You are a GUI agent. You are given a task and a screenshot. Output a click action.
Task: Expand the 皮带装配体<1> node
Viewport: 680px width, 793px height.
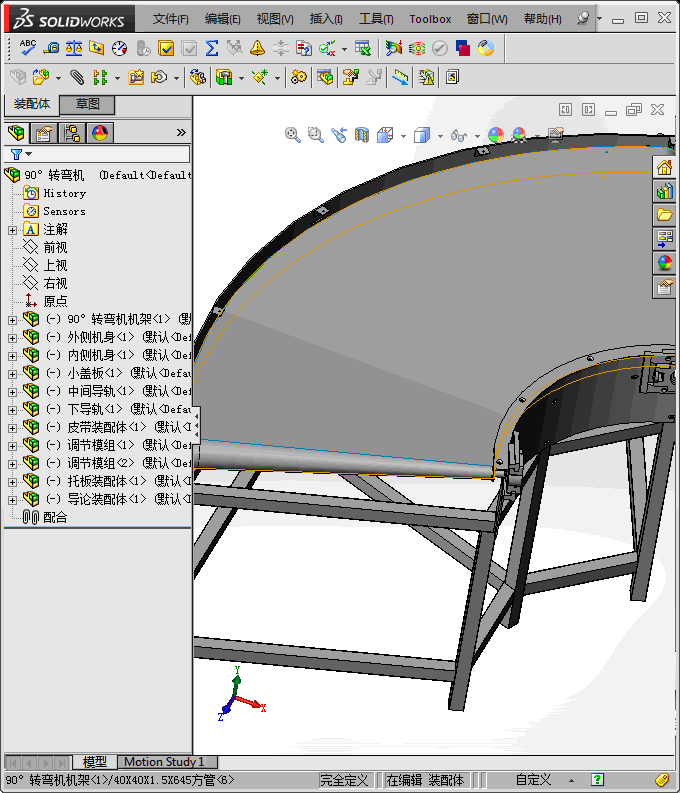(x=12, y=428)
